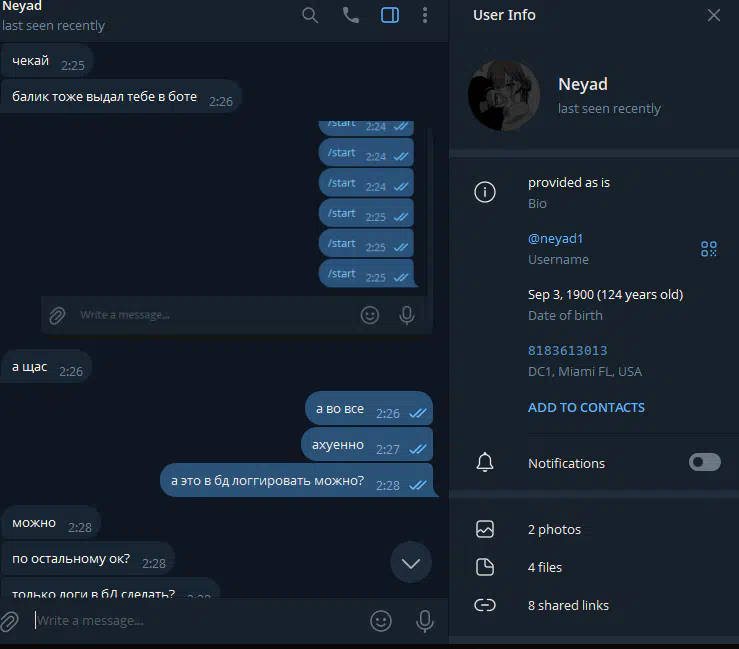Copy the user ID 8183613013

point(567,351)
